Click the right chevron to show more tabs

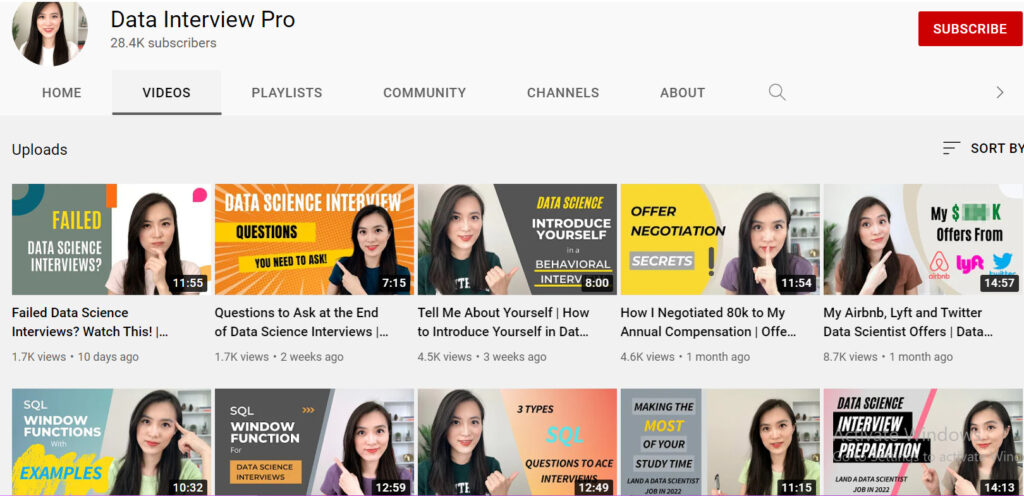999,92
